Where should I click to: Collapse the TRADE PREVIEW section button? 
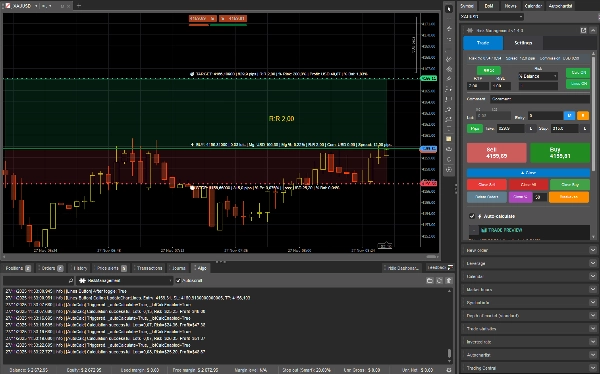[474, 230]
